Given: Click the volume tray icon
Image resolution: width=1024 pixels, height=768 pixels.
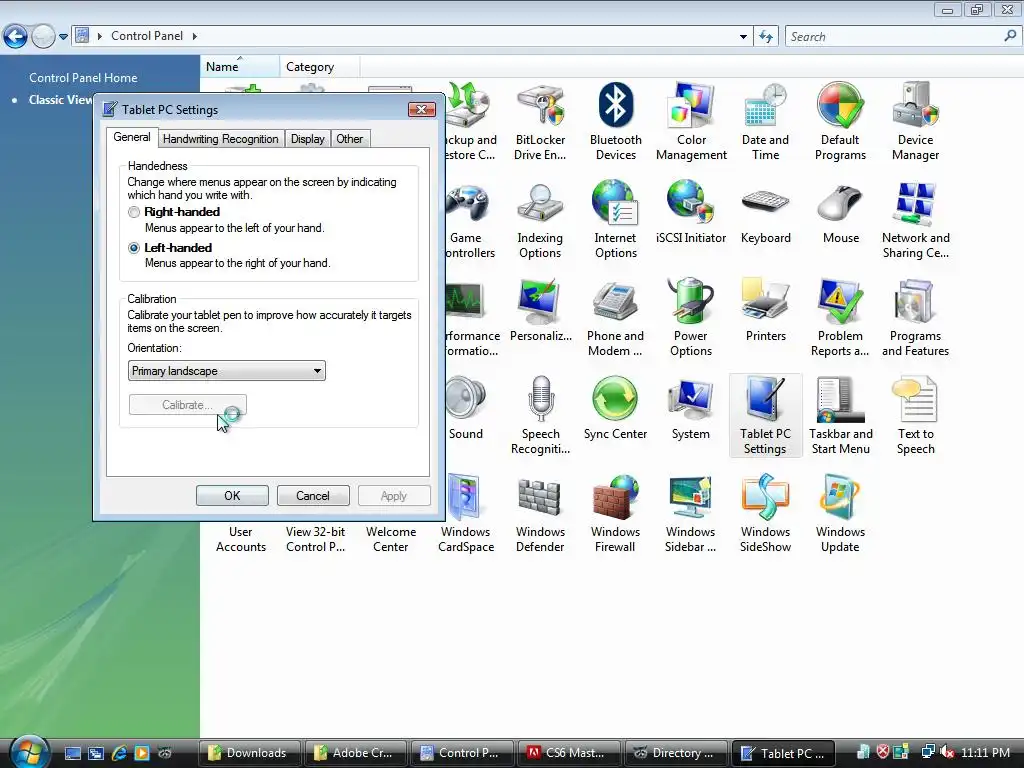Looking at the screenshot, I should [947, 752].
